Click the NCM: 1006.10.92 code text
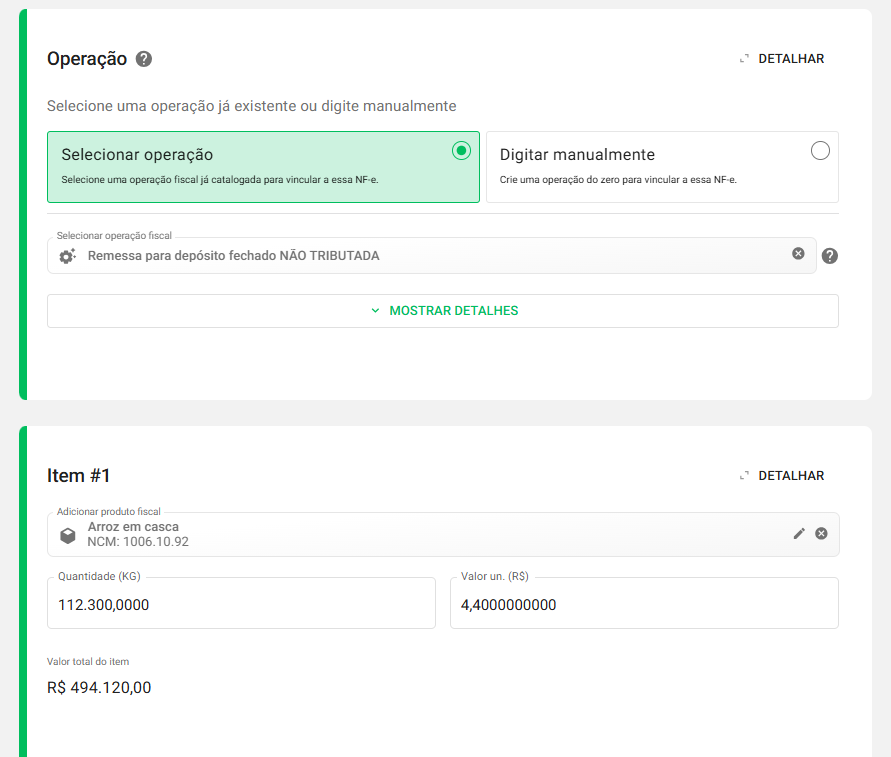This screenshot has width=891, height=757. (x=138, y=542)
